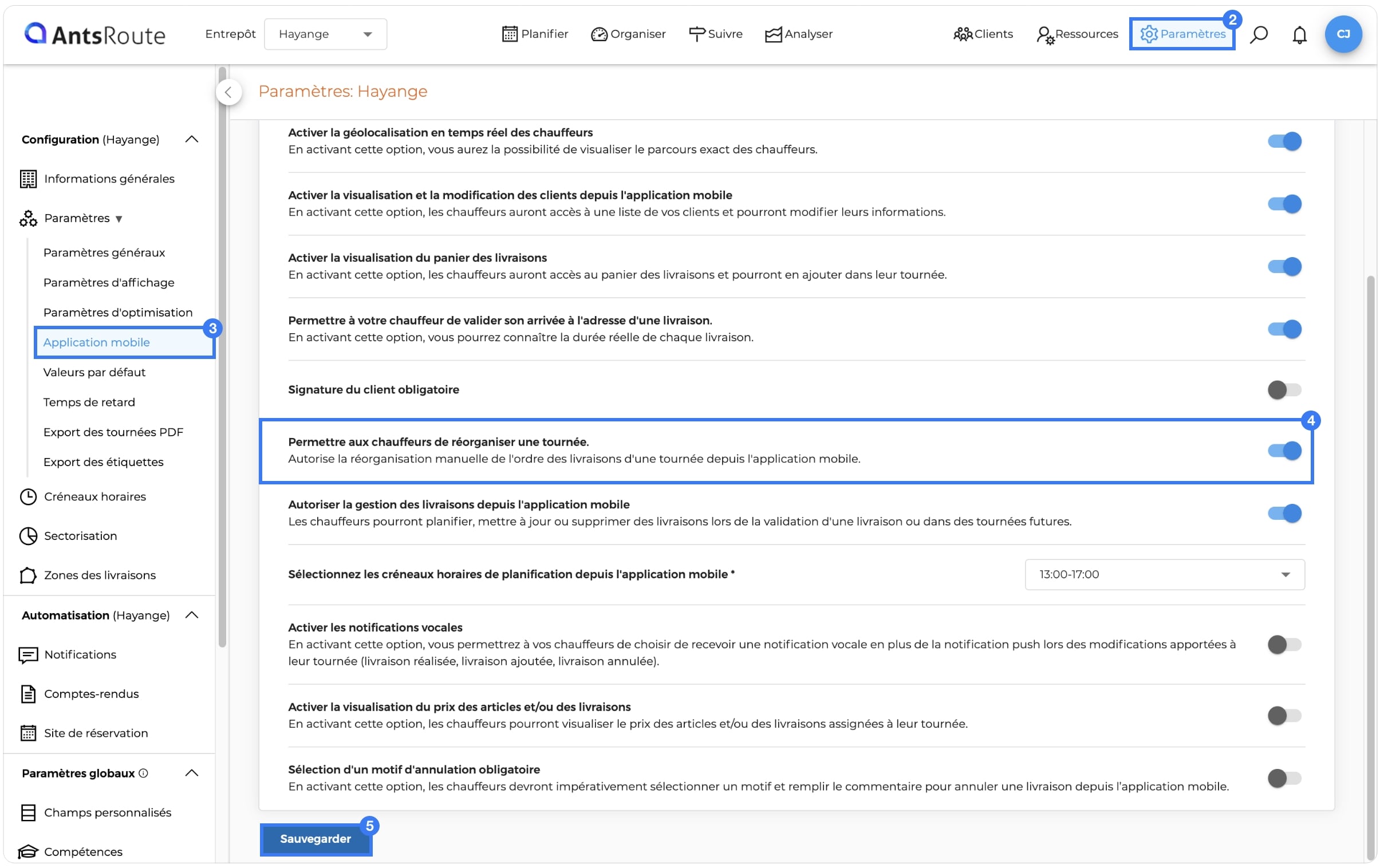This screenshot has height=868, width=1380.
Task: Toggle delivery management from mobile app
Action: (x=1284, y=514)
